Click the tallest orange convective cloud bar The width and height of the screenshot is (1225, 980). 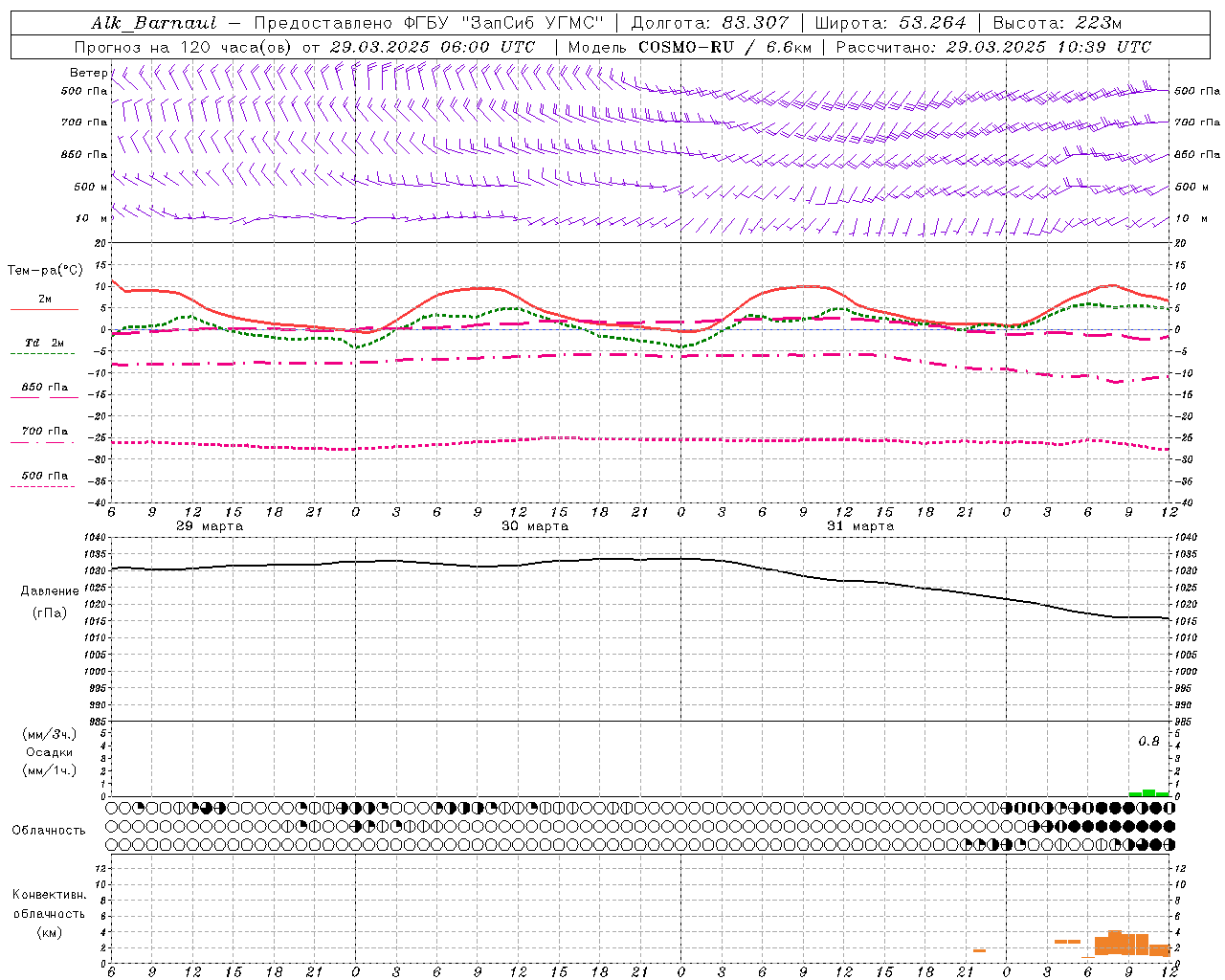[1115, 943]
